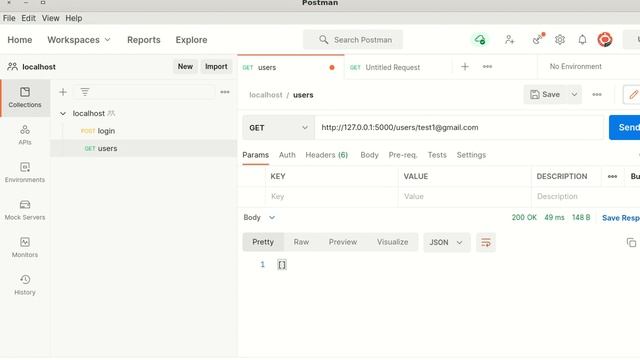
Task: Open the satellite capture requests icon
Action: coord(538,39)
